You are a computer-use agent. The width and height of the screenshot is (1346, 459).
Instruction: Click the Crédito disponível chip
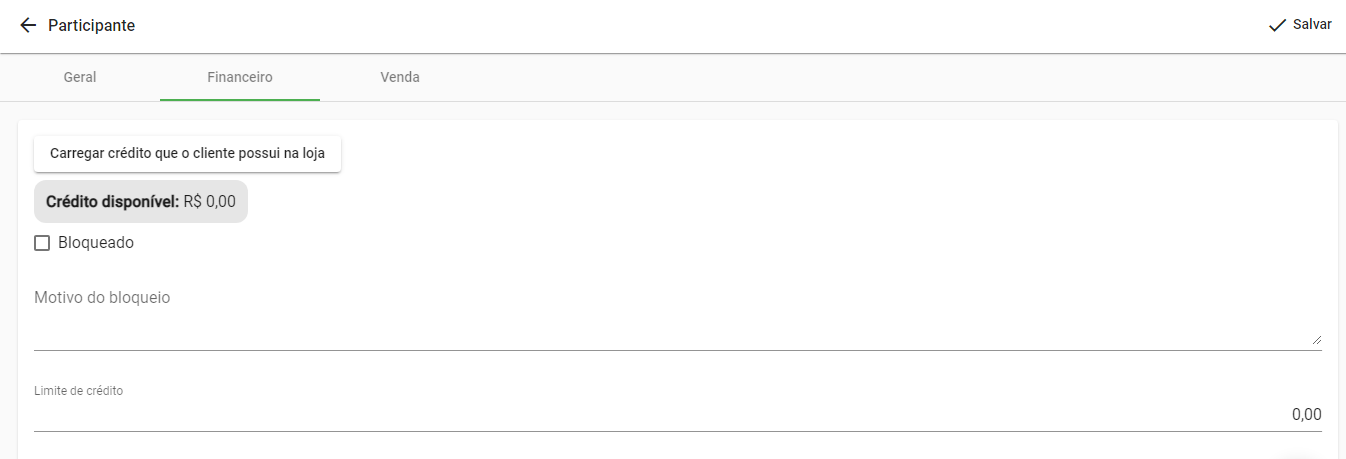pos(141,201)
